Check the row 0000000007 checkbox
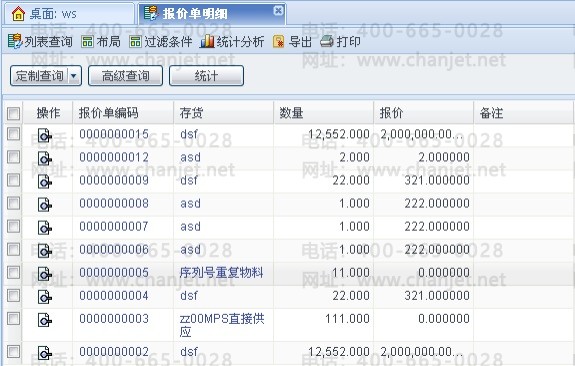 pyautogui.click(x=14, y=226)
